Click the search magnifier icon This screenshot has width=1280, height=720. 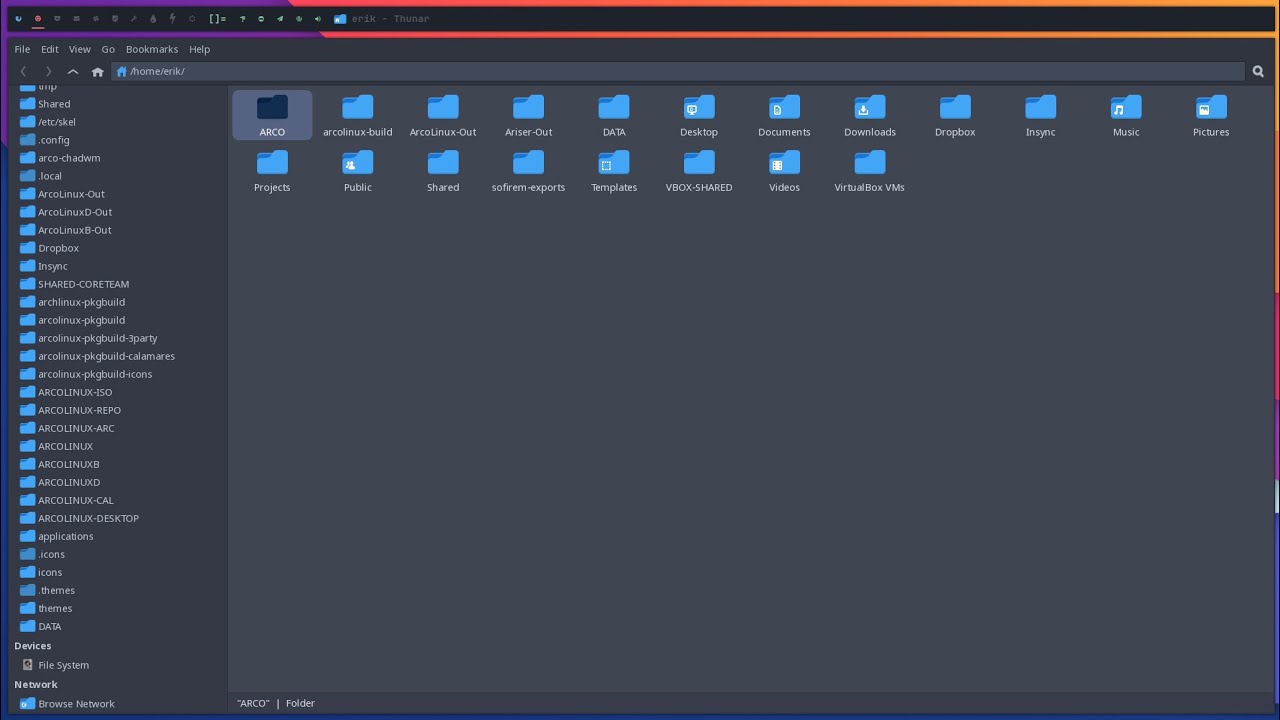point(1258,71)
